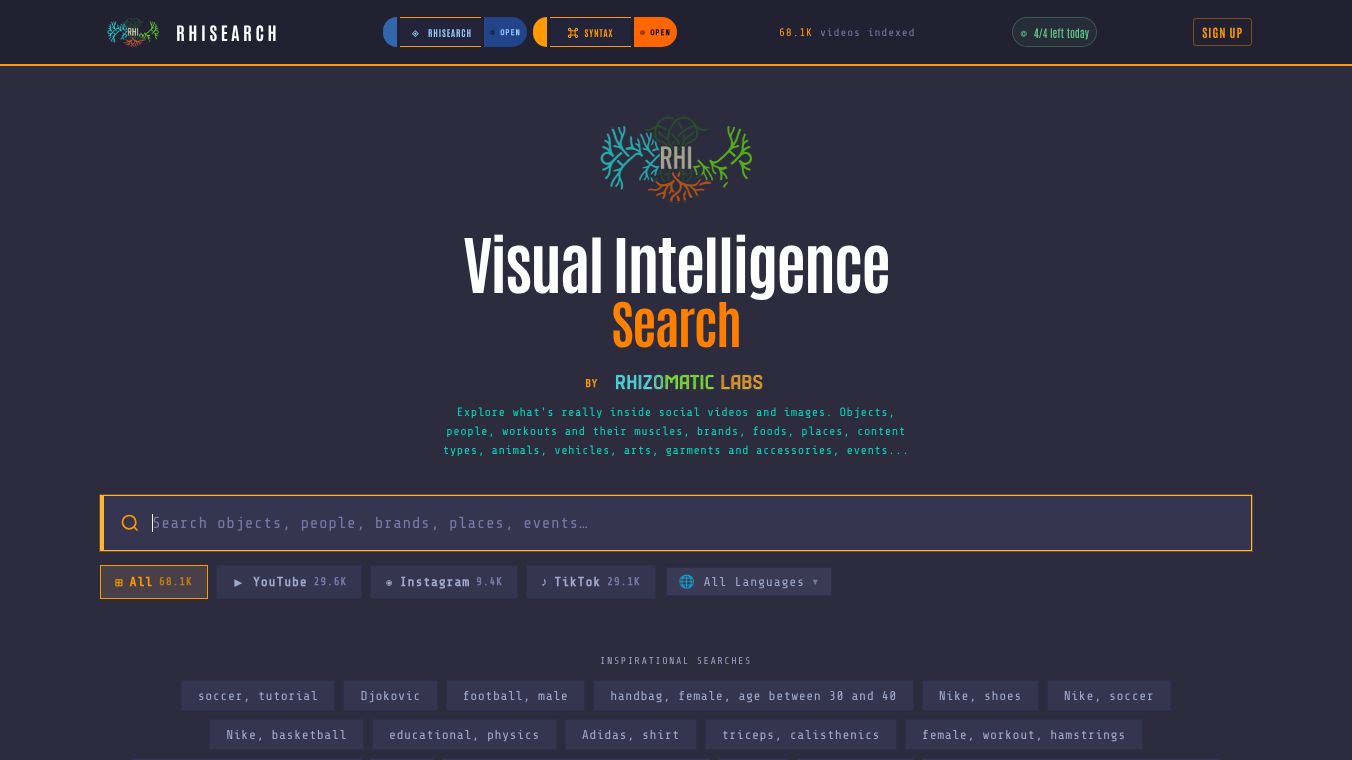Click the globe icon beside All Languages
Screen dimensions: 1352x760
pos(687,582)
